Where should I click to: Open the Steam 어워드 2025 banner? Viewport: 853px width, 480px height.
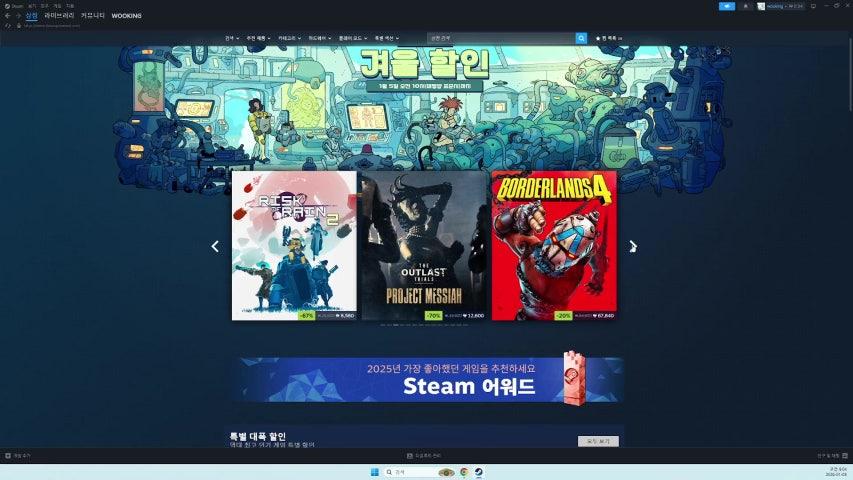coord(428,379)
